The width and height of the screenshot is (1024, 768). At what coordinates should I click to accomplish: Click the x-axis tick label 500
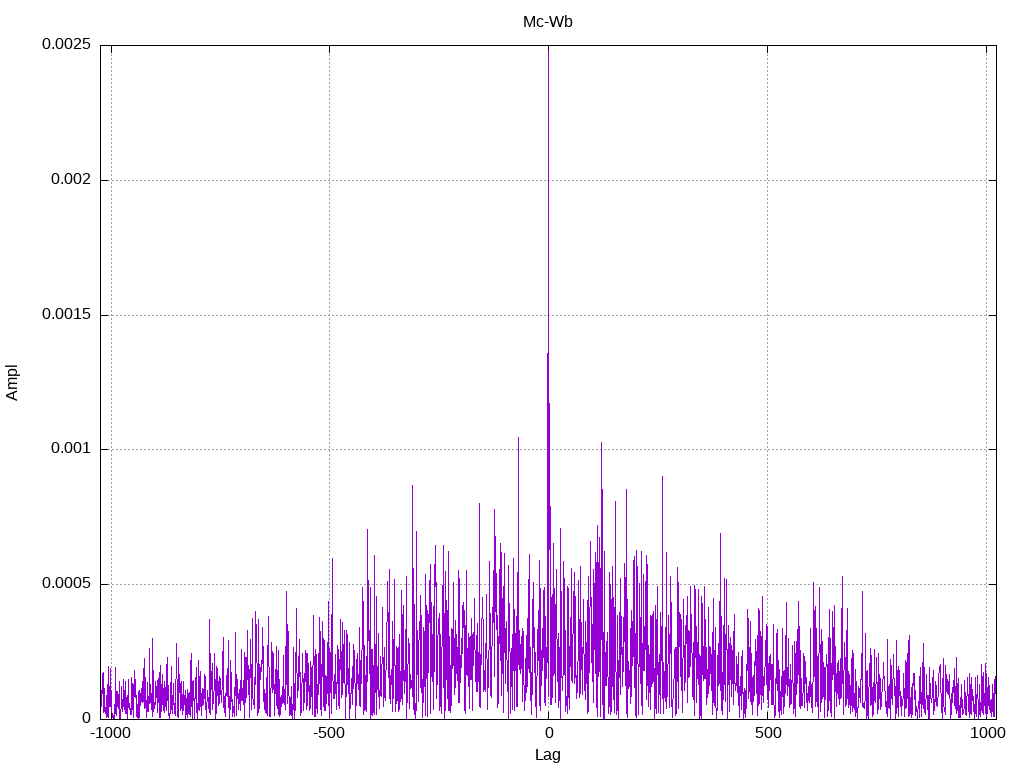click(768, 733)
